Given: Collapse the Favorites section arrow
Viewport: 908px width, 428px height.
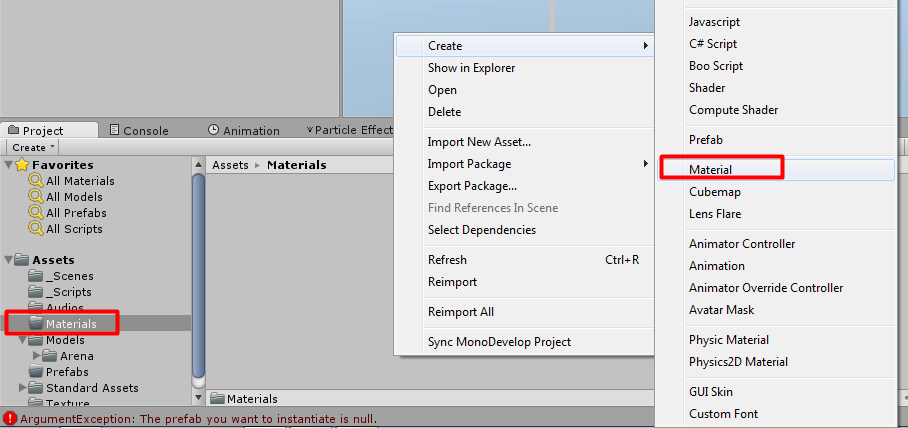Looking at the screenshot, I should click(9, 165).
